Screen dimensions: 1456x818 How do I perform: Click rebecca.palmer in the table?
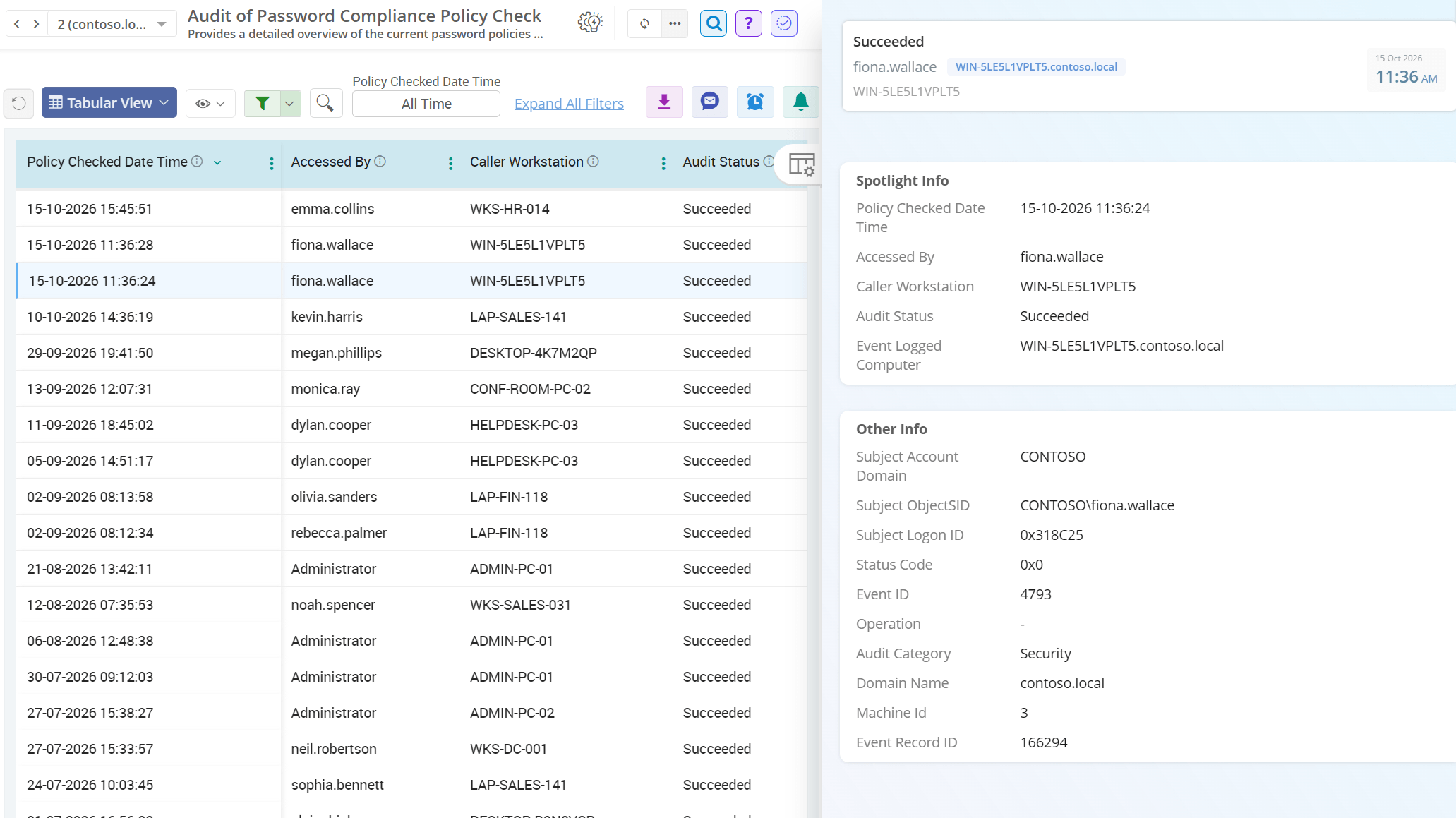[x=339, y=533]
